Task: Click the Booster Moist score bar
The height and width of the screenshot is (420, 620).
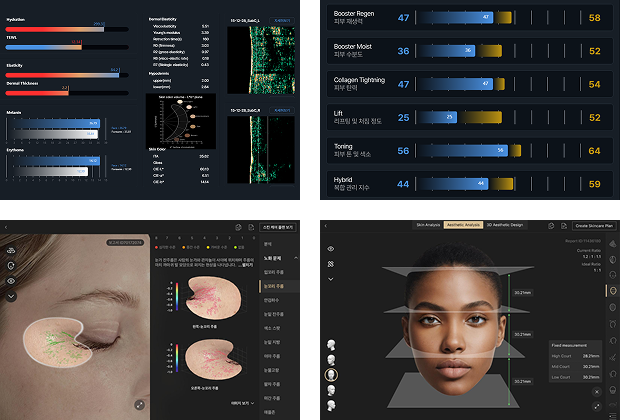Action: (x=459, y=51)
